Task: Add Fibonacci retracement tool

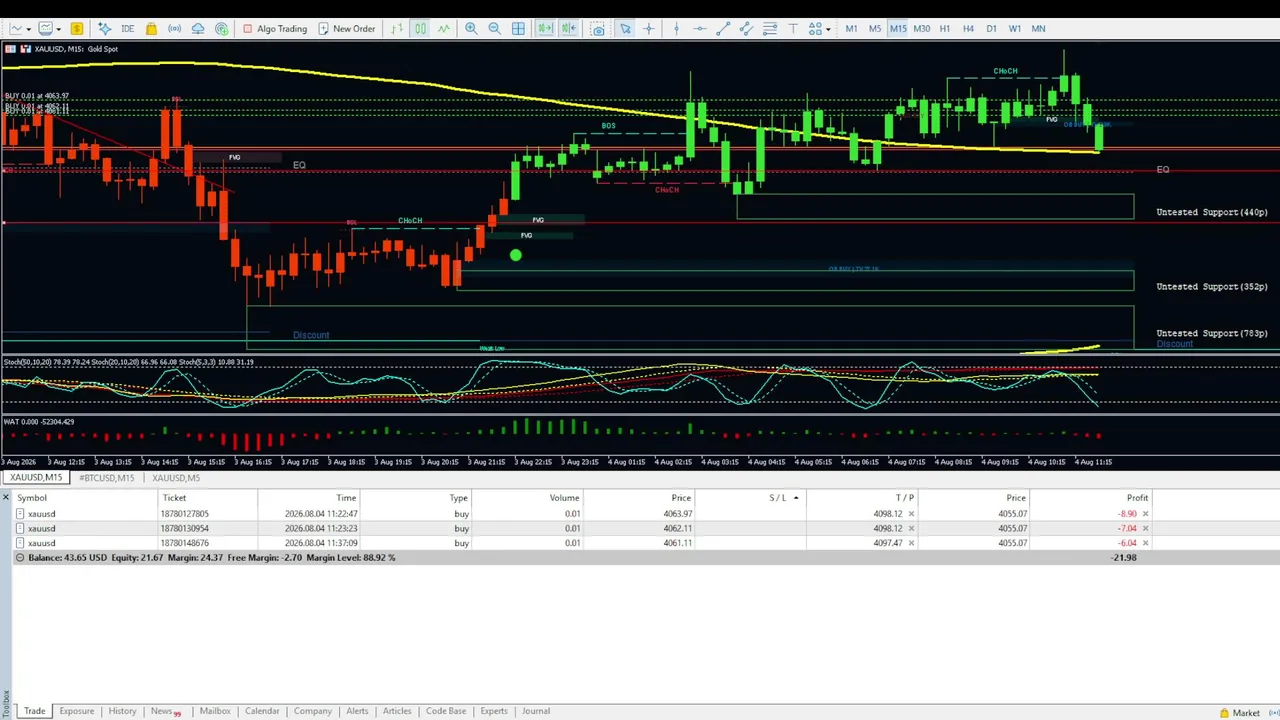Action: click(769, 28)
